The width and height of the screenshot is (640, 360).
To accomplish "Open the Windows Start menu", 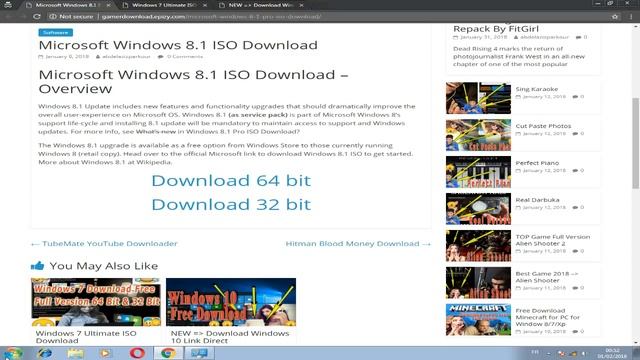I will click(13, 353).
